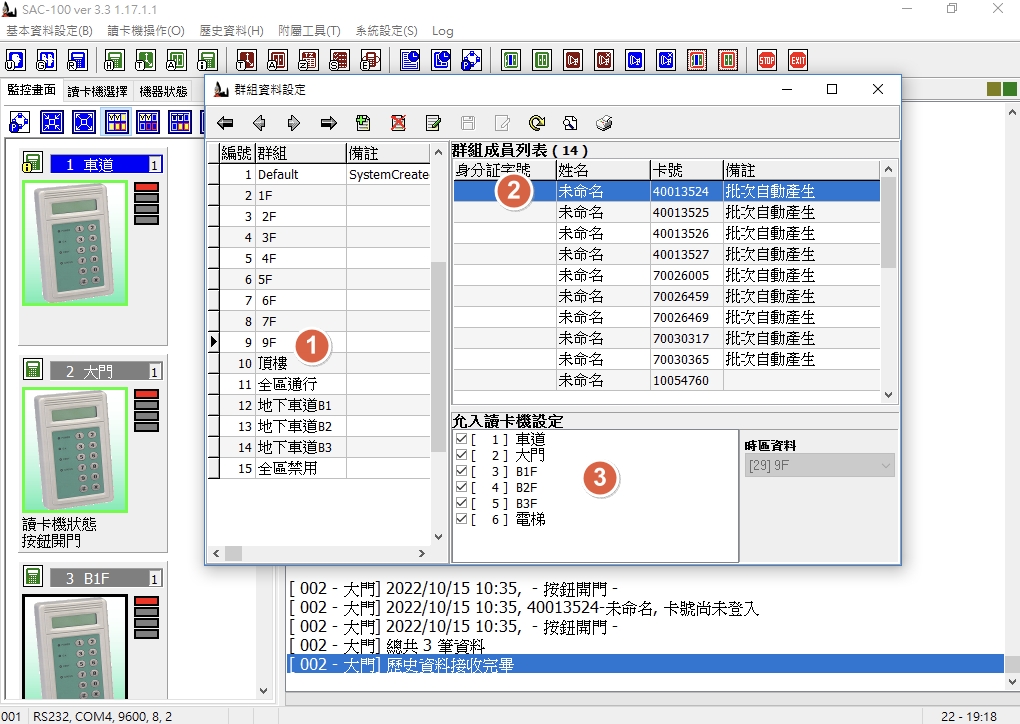Image resolution: width=1020 pixels, height=724 pixels.
Task: Delete group with red X icon
Action: tap(398, 123)
